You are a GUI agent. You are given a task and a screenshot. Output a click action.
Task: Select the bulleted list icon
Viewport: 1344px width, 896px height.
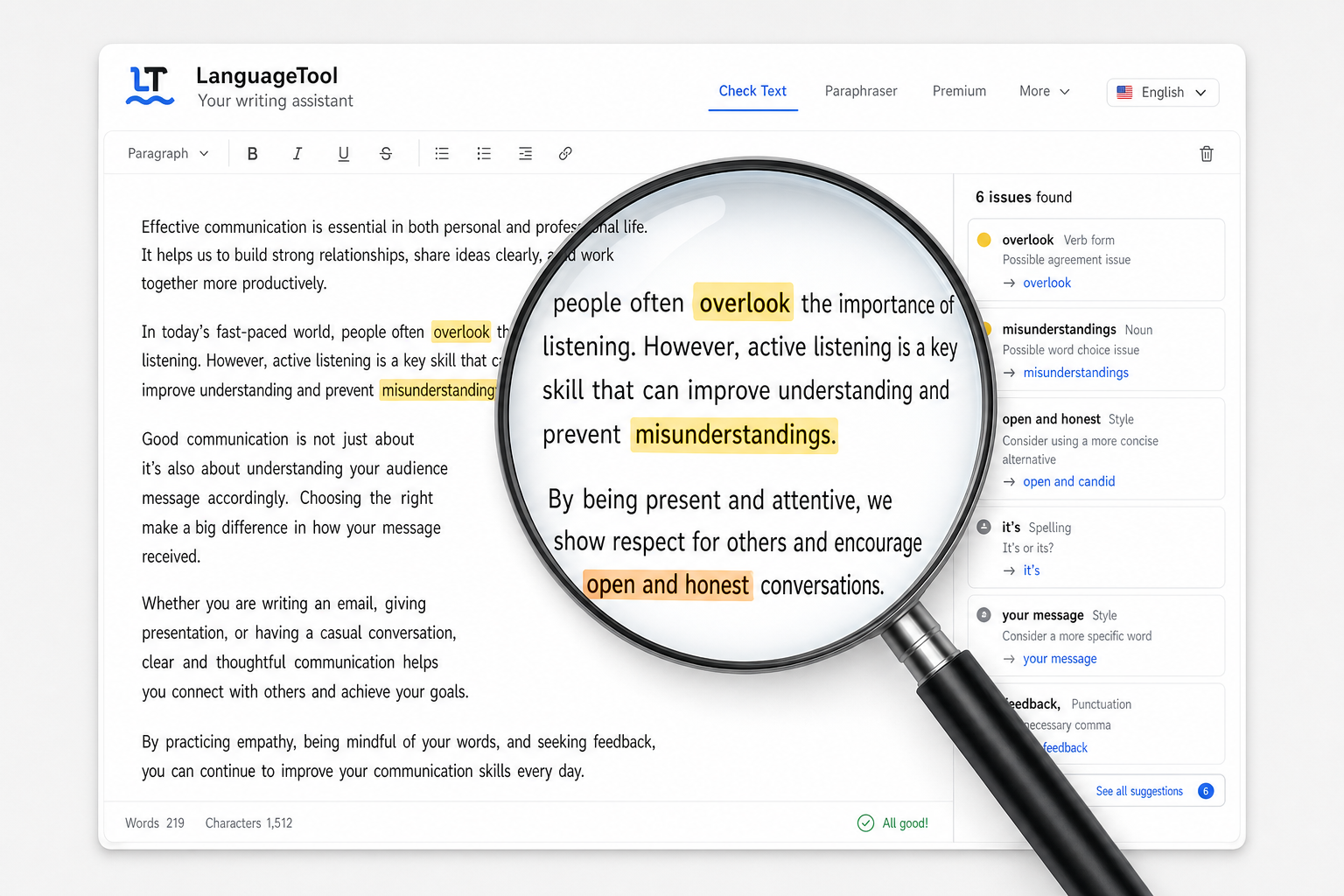click(442, 153)
